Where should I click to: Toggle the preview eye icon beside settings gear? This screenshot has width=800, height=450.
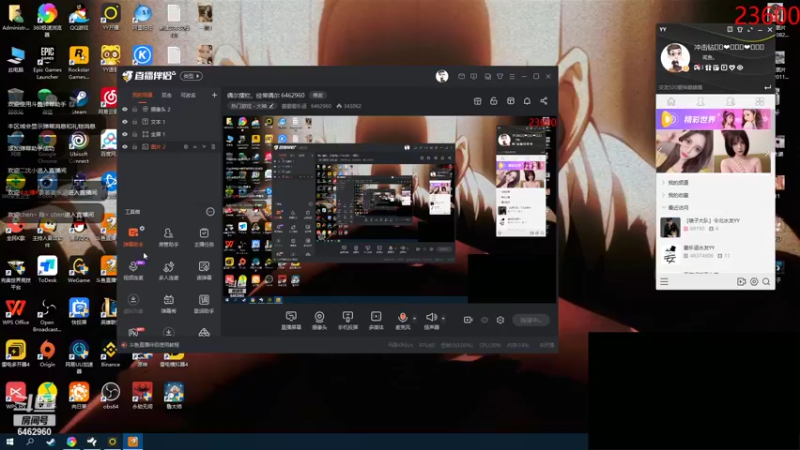[x=484, y=320]
